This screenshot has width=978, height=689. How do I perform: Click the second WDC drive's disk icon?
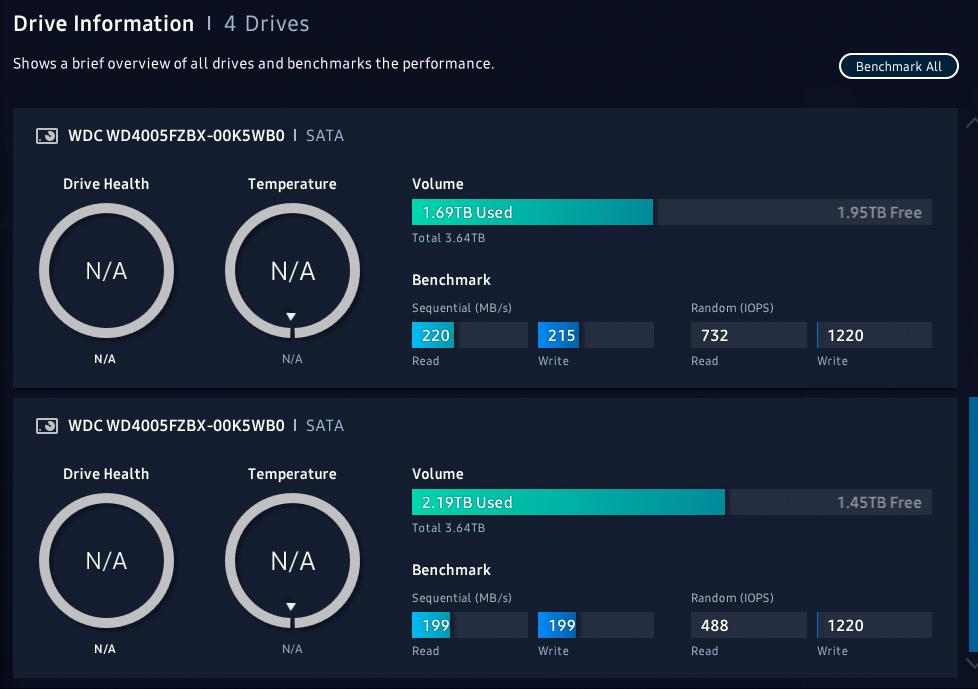tap(47, 425)
